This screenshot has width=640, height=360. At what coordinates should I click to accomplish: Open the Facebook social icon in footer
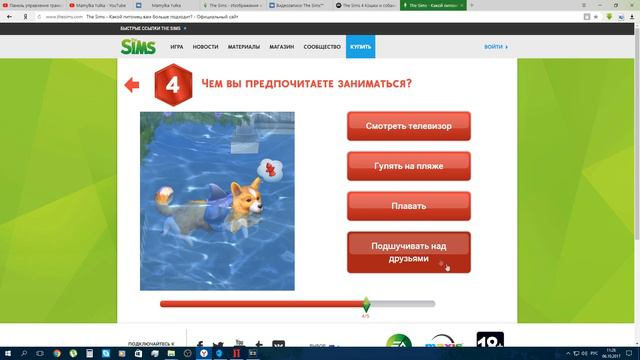[x=200, y=345]
